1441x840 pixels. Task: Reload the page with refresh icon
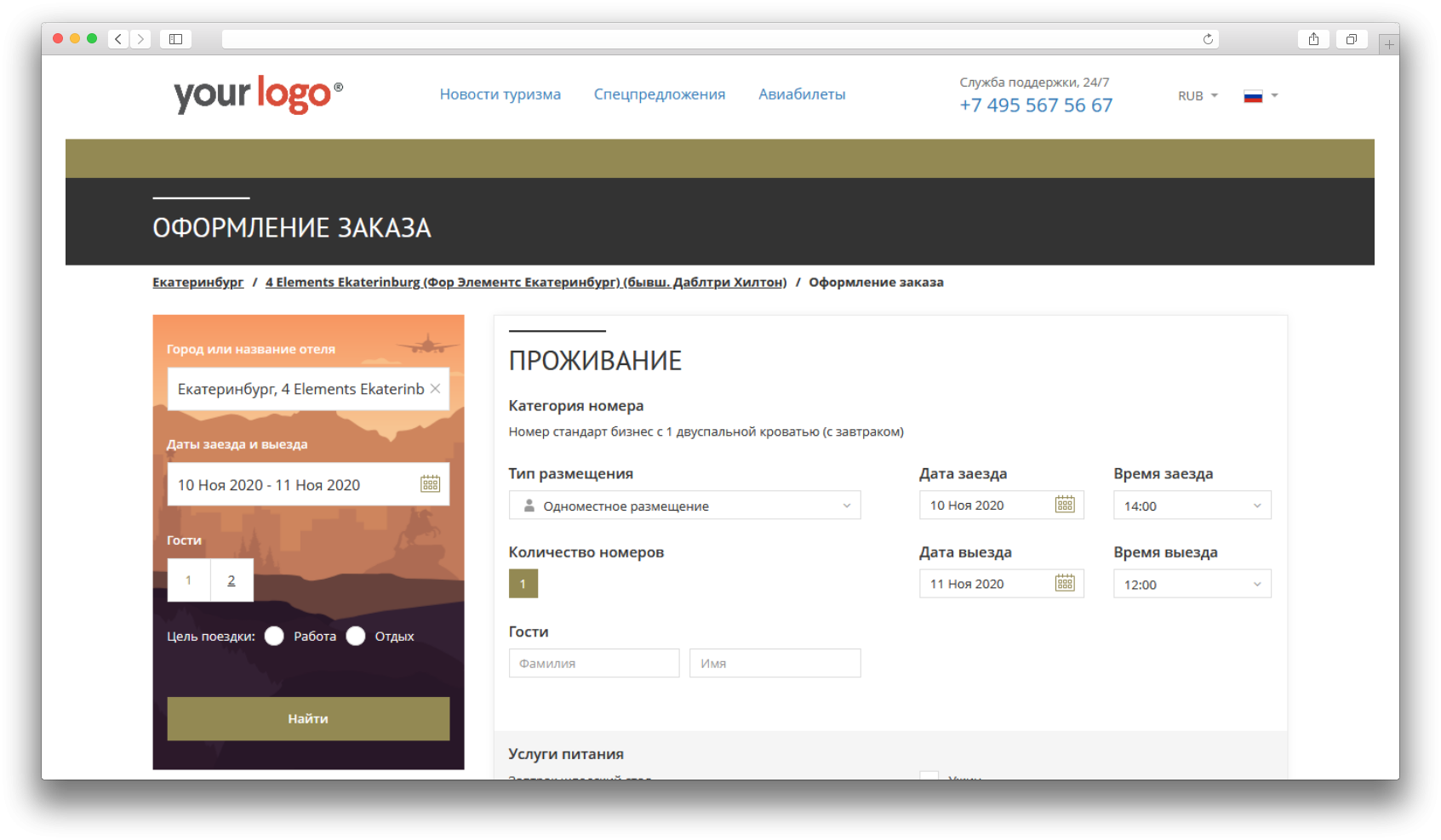coord(1208,39)
